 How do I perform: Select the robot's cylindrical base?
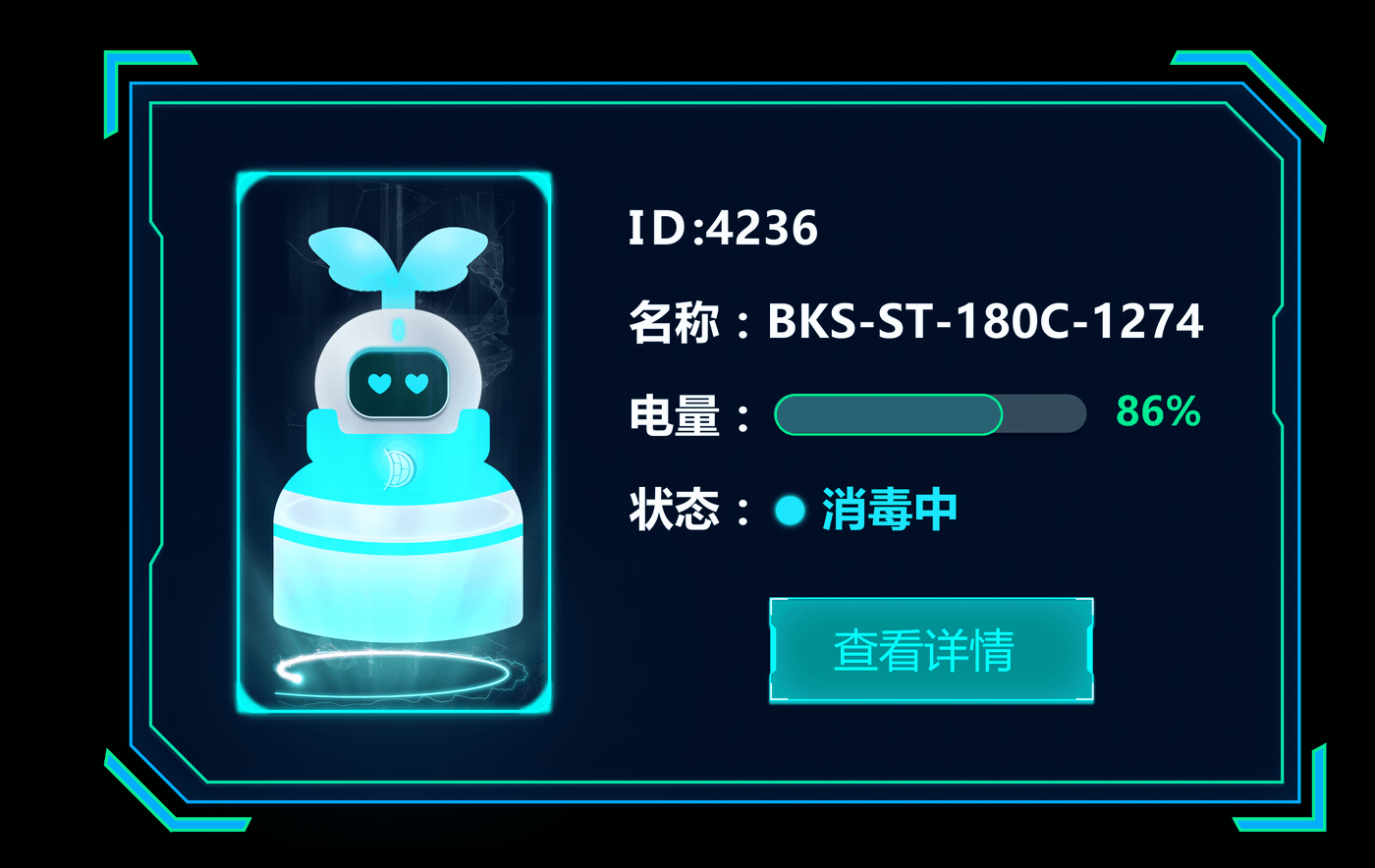click(397, 558)
